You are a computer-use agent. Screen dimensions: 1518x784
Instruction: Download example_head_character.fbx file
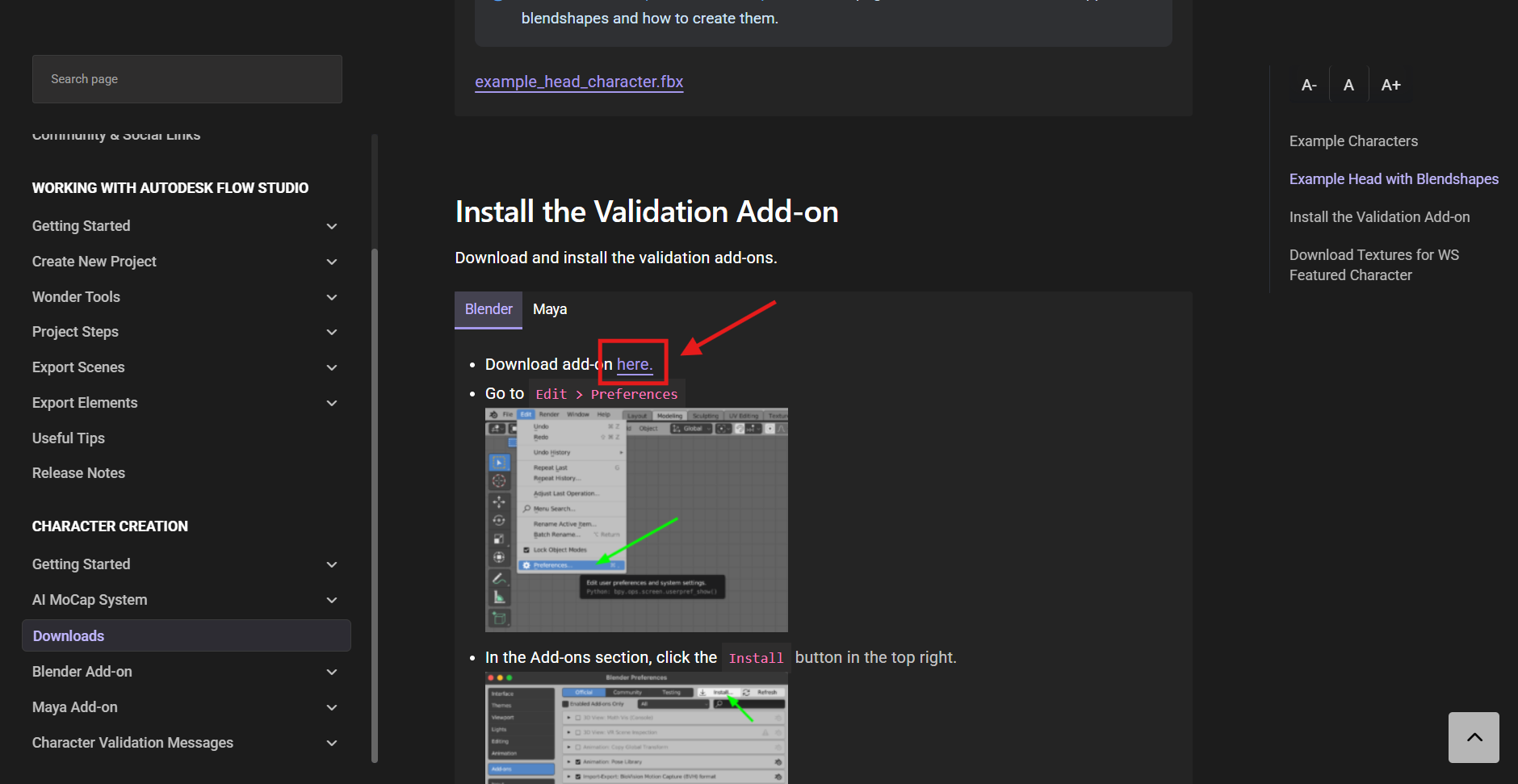point(579,82)
